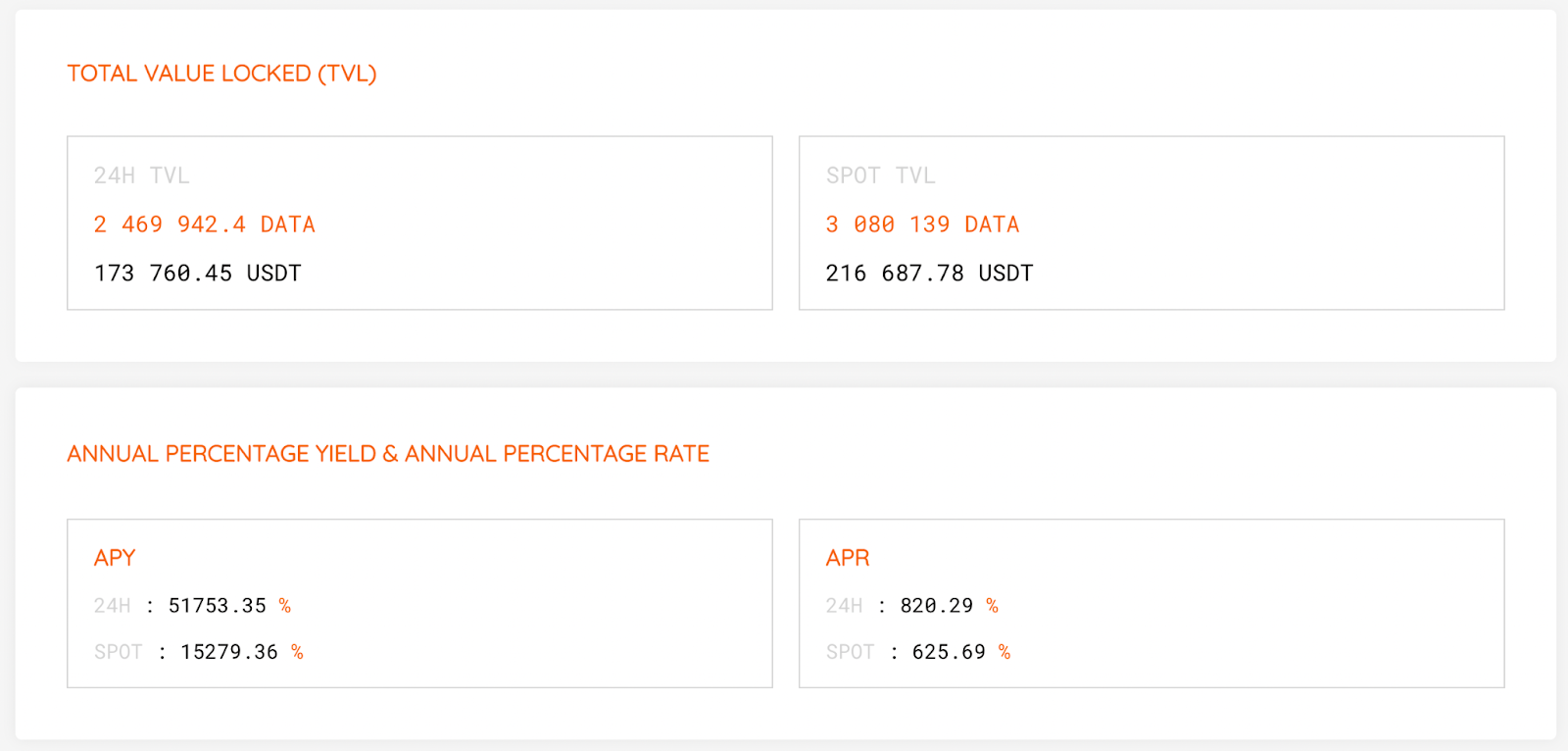Image resolution: width=1568 pixels, height=751 pixels.
Task: Click the 216 687.78 USDT amount
Action: pyautogui.click(x=929, y=274)
